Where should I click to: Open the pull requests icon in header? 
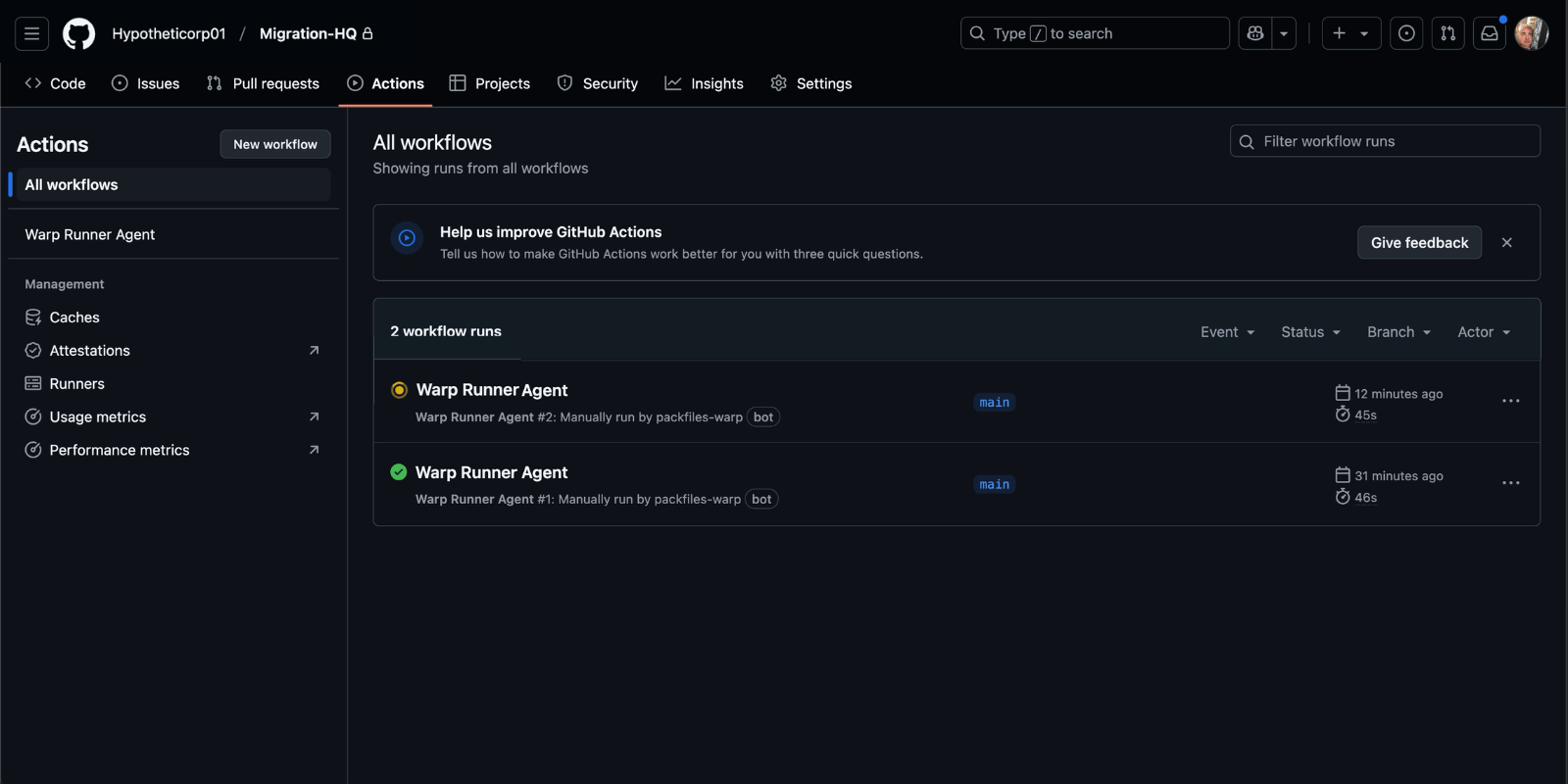point(1447,33)
